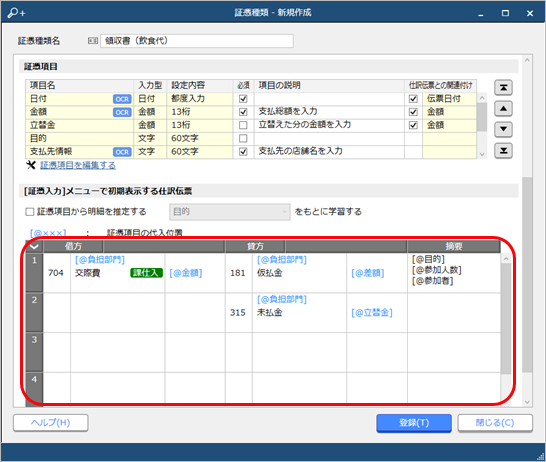This screenshot has height=462, width=546.
Task: Click the ヘルプ(H) button
Action: pos(51,423)
